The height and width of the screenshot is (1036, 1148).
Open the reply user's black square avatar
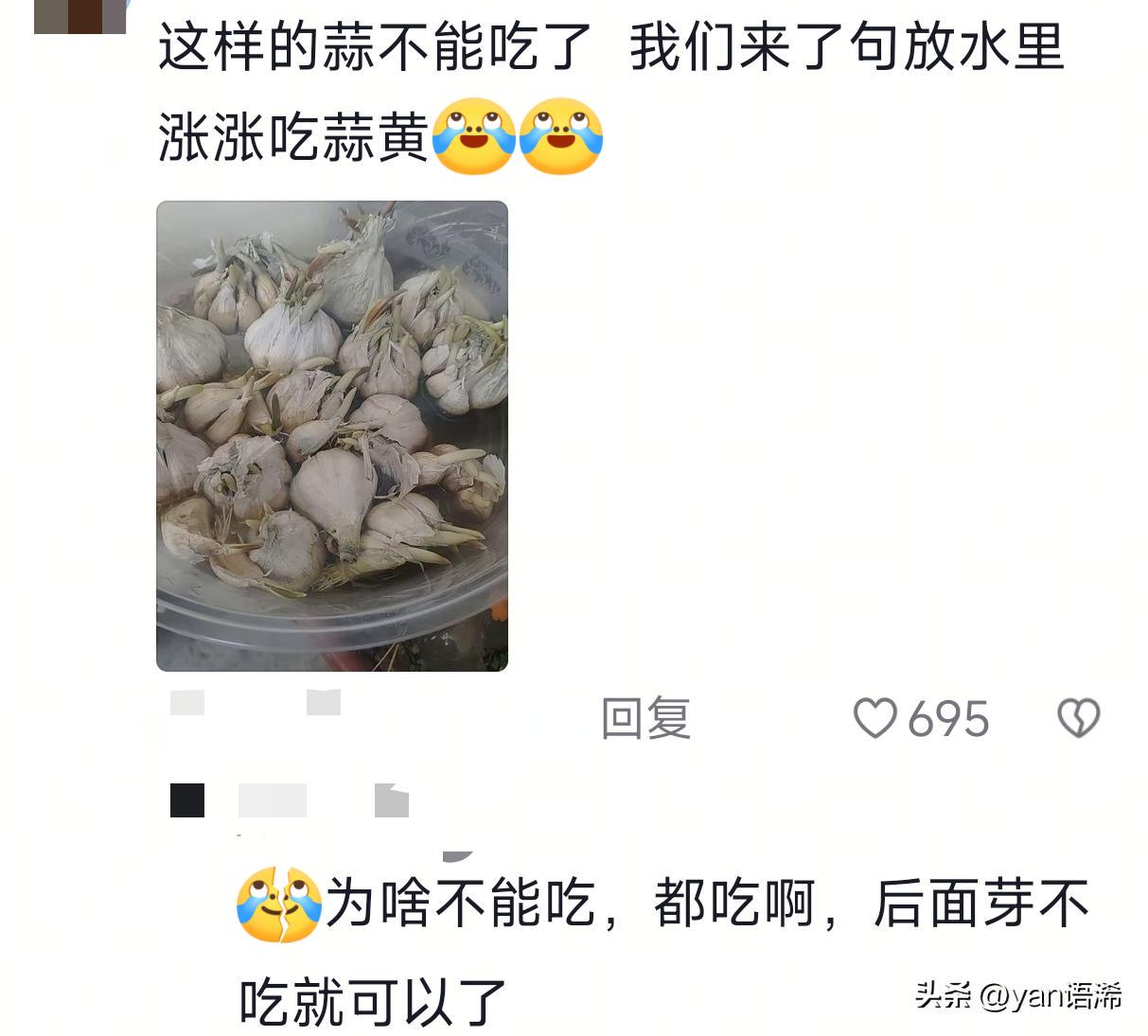tap(187, 800)
